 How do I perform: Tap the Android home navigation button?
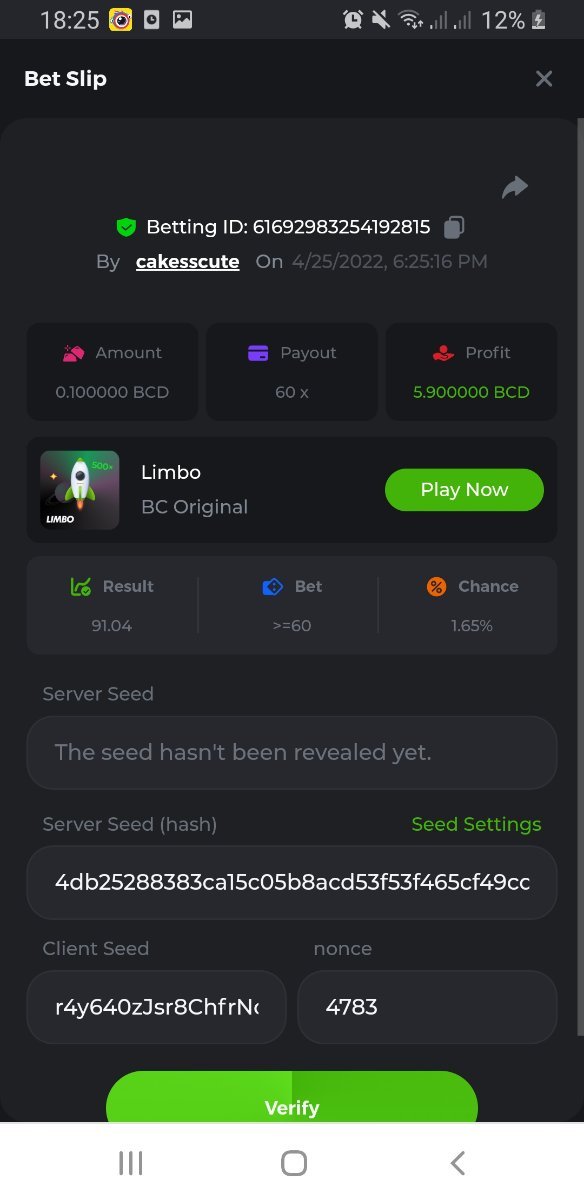293,1162
